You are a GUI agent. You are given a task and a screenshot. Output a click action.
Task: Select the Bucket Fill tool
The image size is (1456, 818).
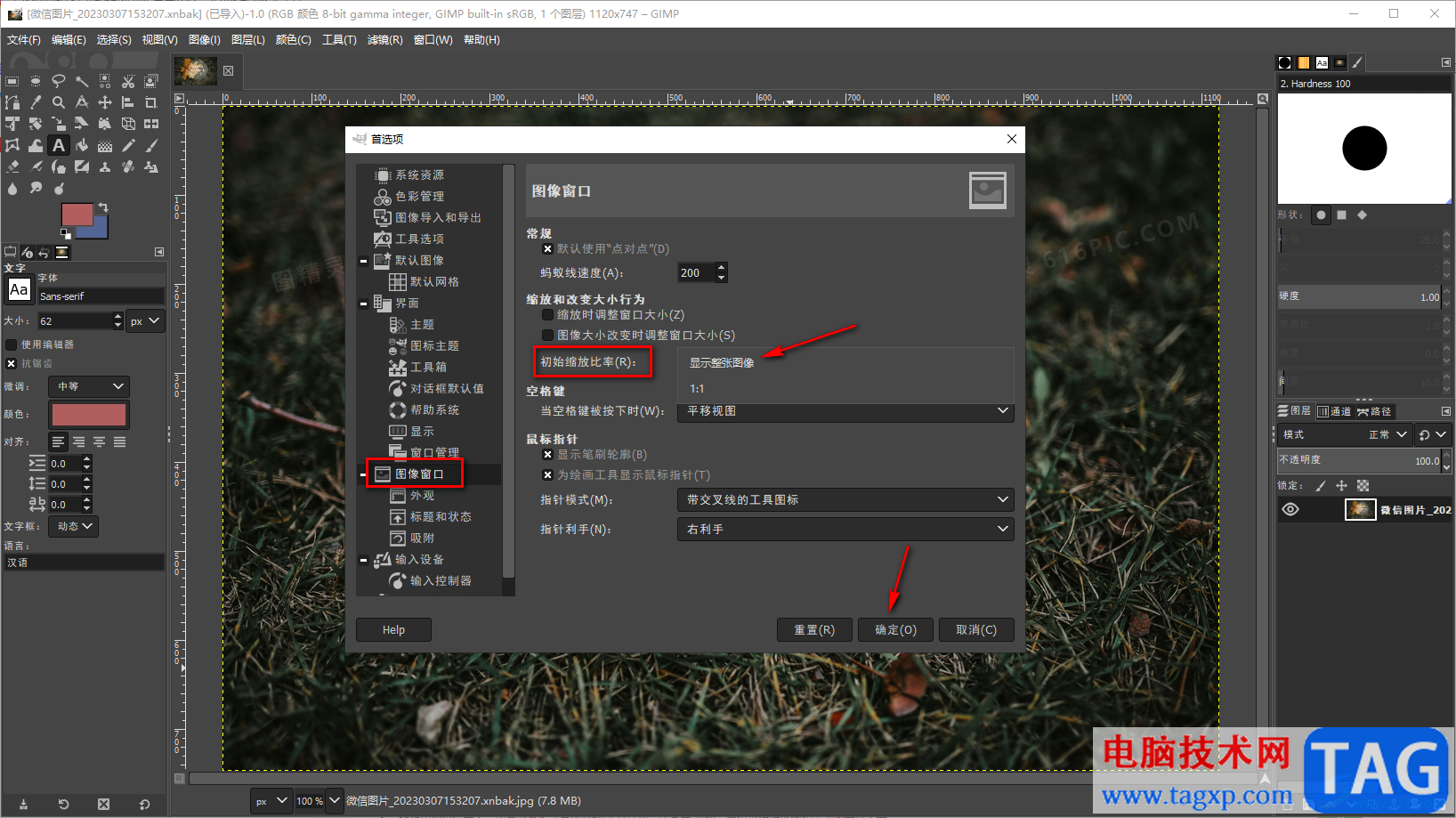point(82,145)
